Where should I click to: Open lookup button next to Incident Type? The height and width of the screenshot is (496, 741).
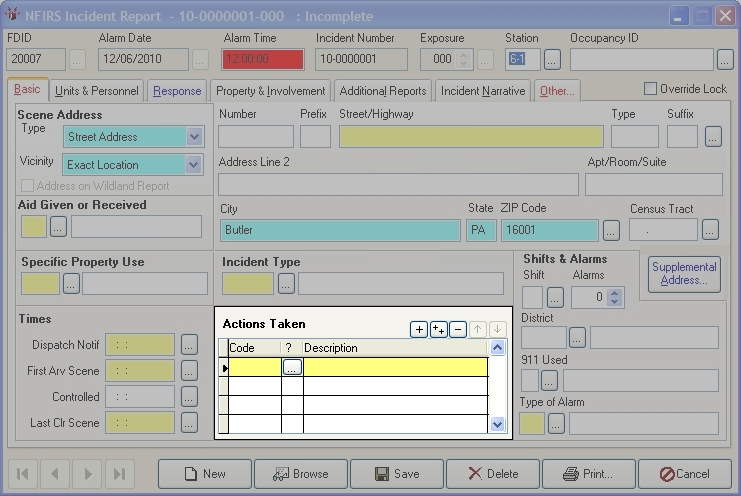point(286,284)
